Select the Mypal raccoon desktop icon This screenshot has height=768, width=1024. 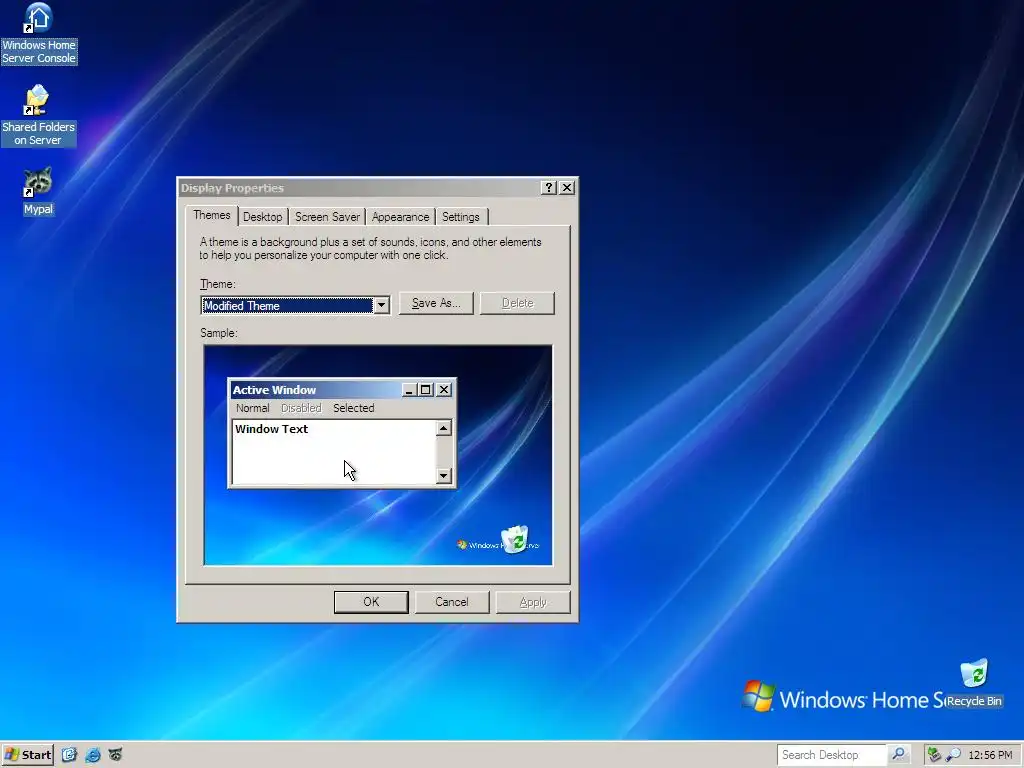38,191
